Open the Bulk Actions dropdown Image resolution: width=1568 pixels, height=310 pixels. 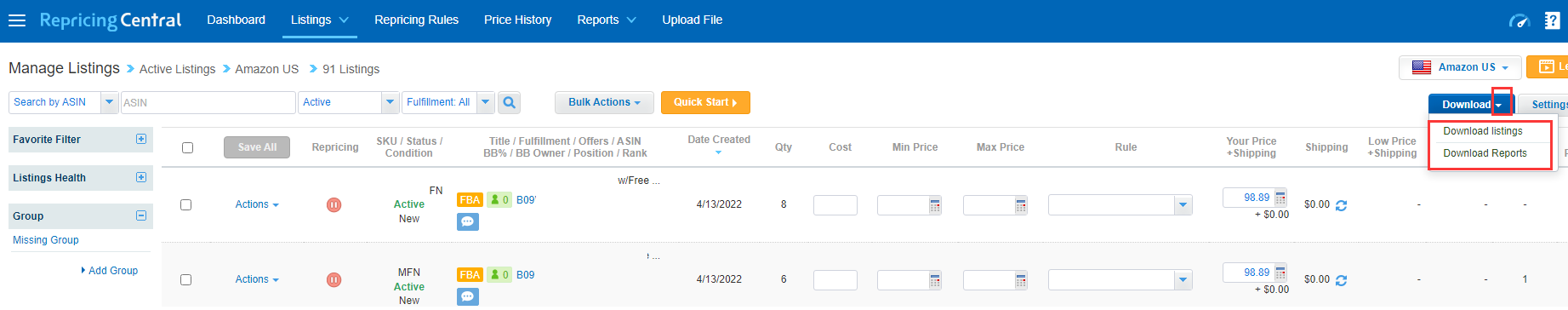point(604,102)
